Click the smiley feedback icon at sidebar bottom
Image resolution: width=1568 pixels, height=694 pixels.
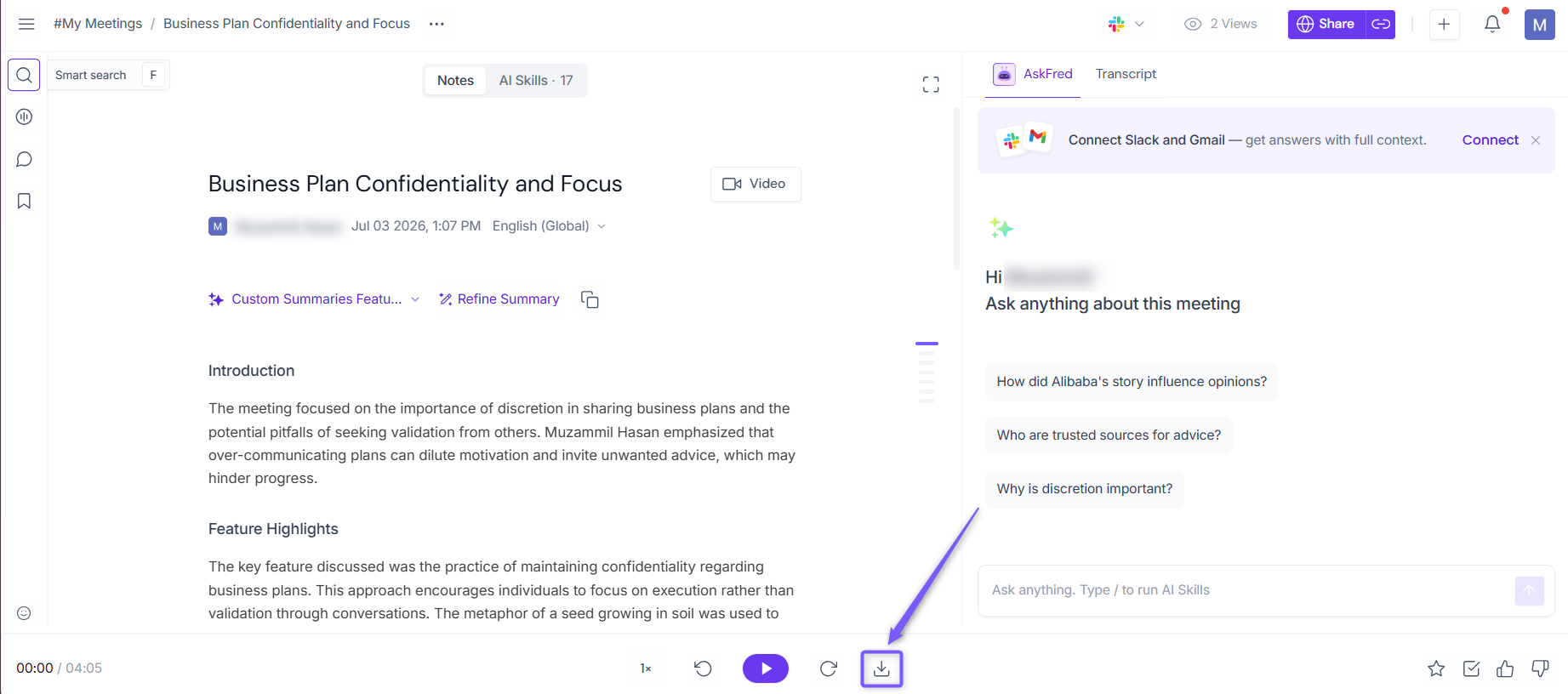pos(24,613)
